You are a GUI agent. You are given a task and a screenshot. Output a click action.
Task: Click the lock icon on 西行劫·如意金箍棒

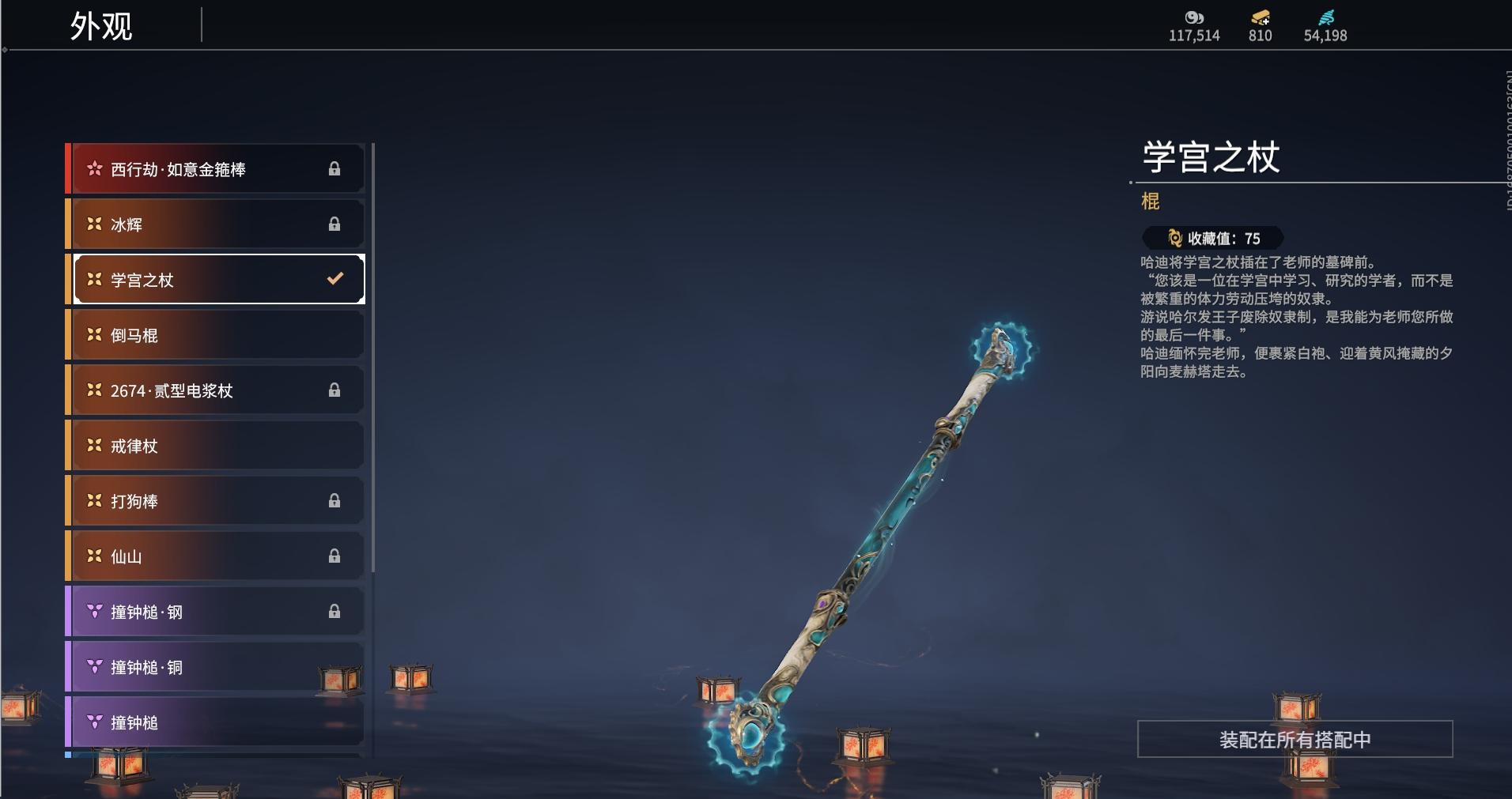coord(335,168)
